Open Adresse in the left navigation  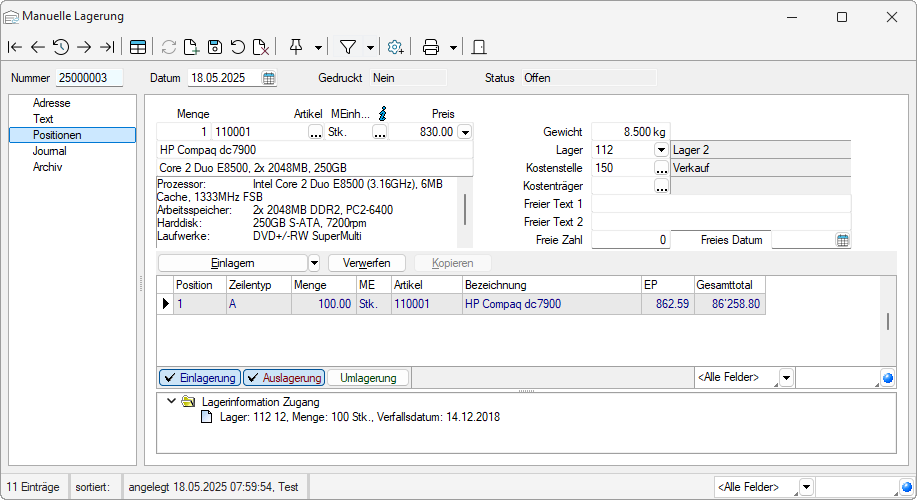point(51,103)
